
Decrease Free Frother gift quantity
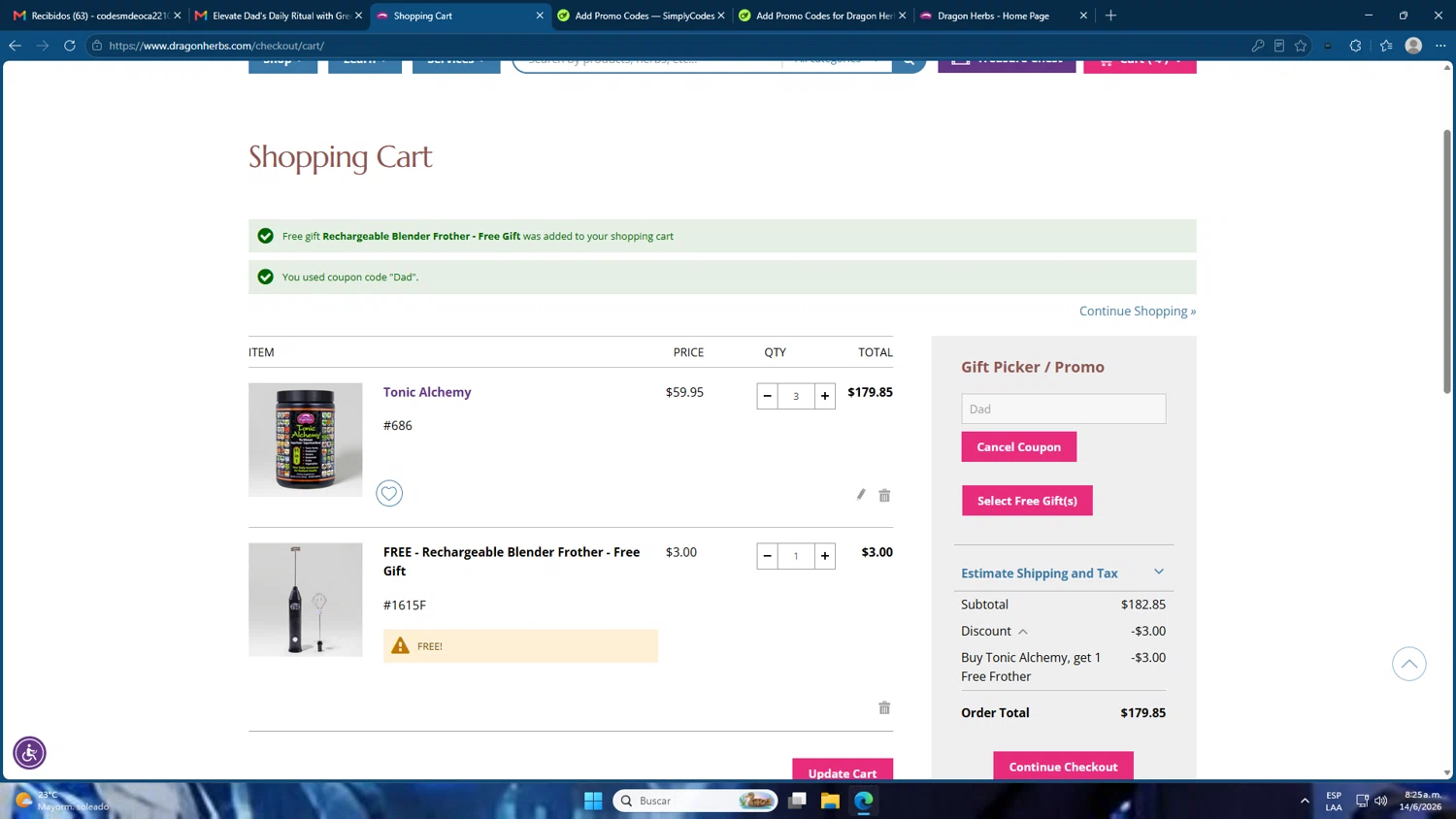coord(767,556)
